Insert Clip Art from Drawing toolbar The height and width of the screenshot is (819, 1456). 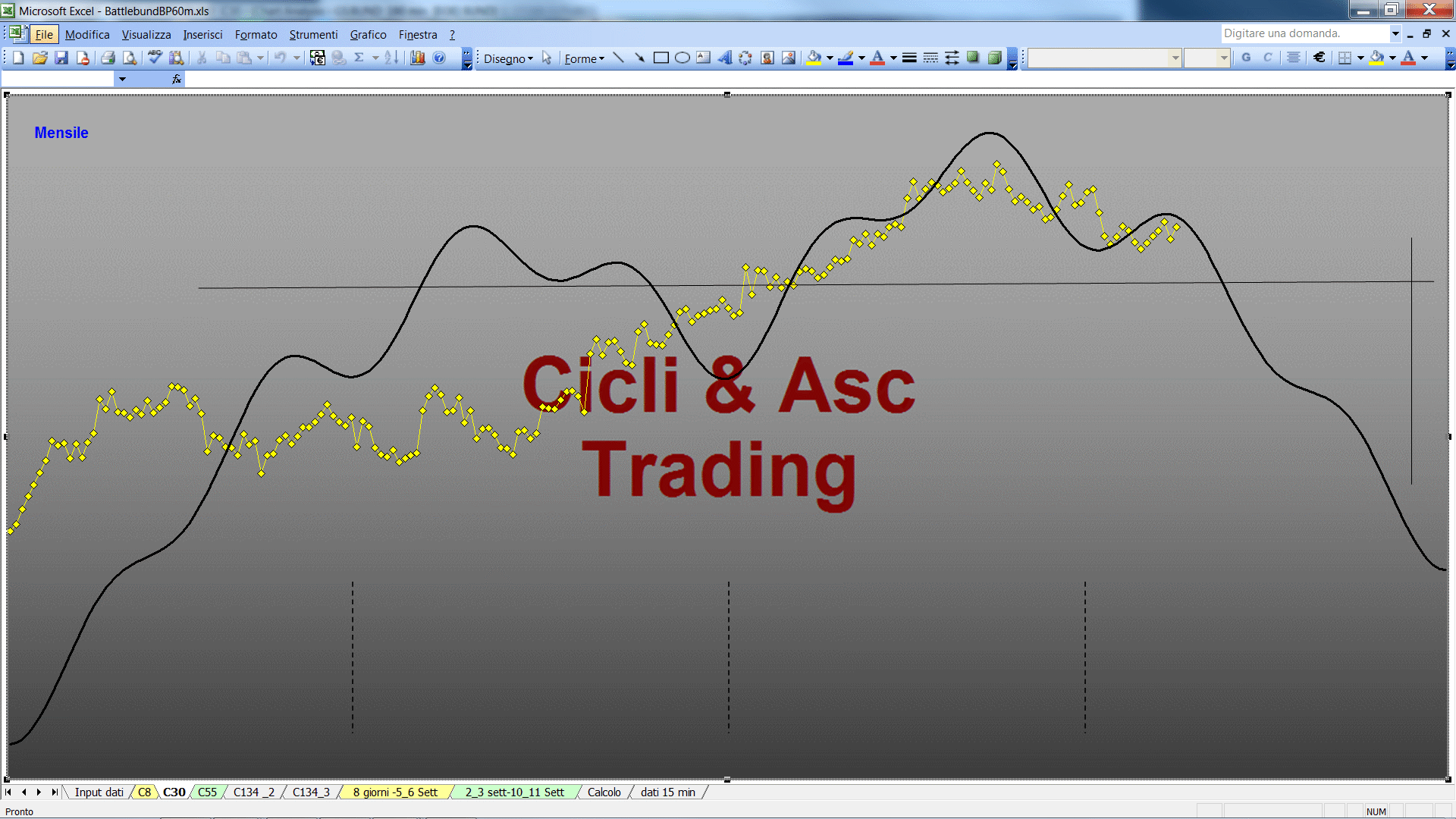(767, 58)
